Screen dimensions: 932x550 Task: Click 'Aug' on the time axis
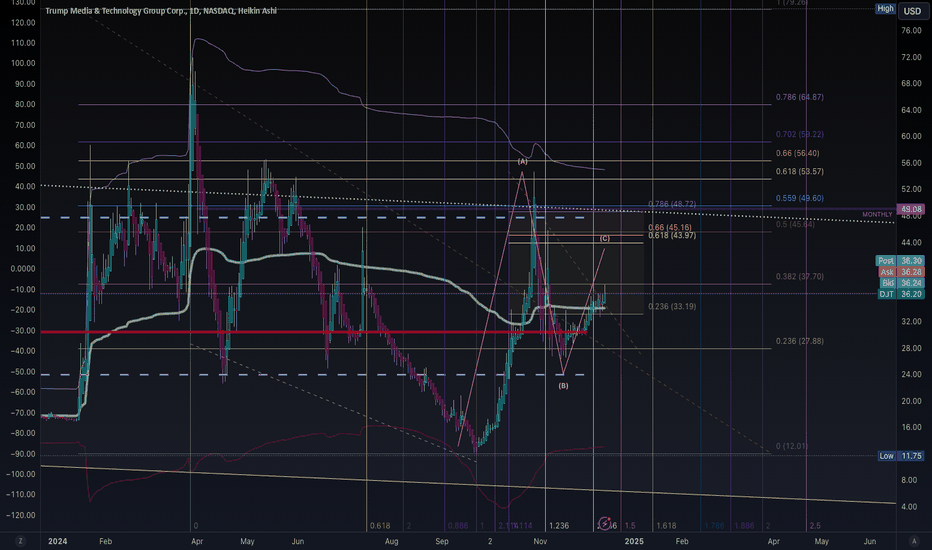(391, 541)
